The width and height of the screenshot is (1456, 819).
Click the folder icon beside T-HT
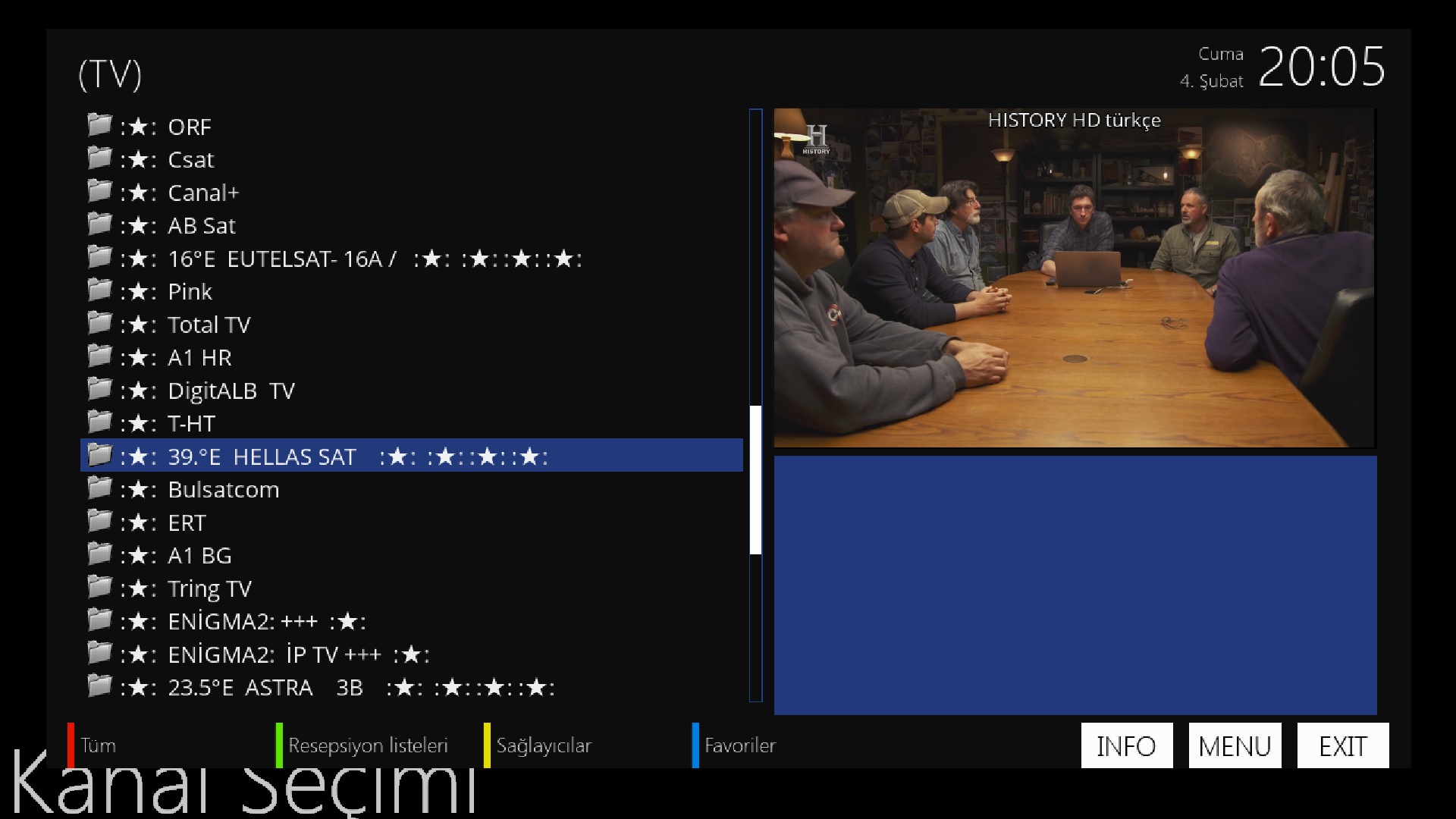pos(99,422)
